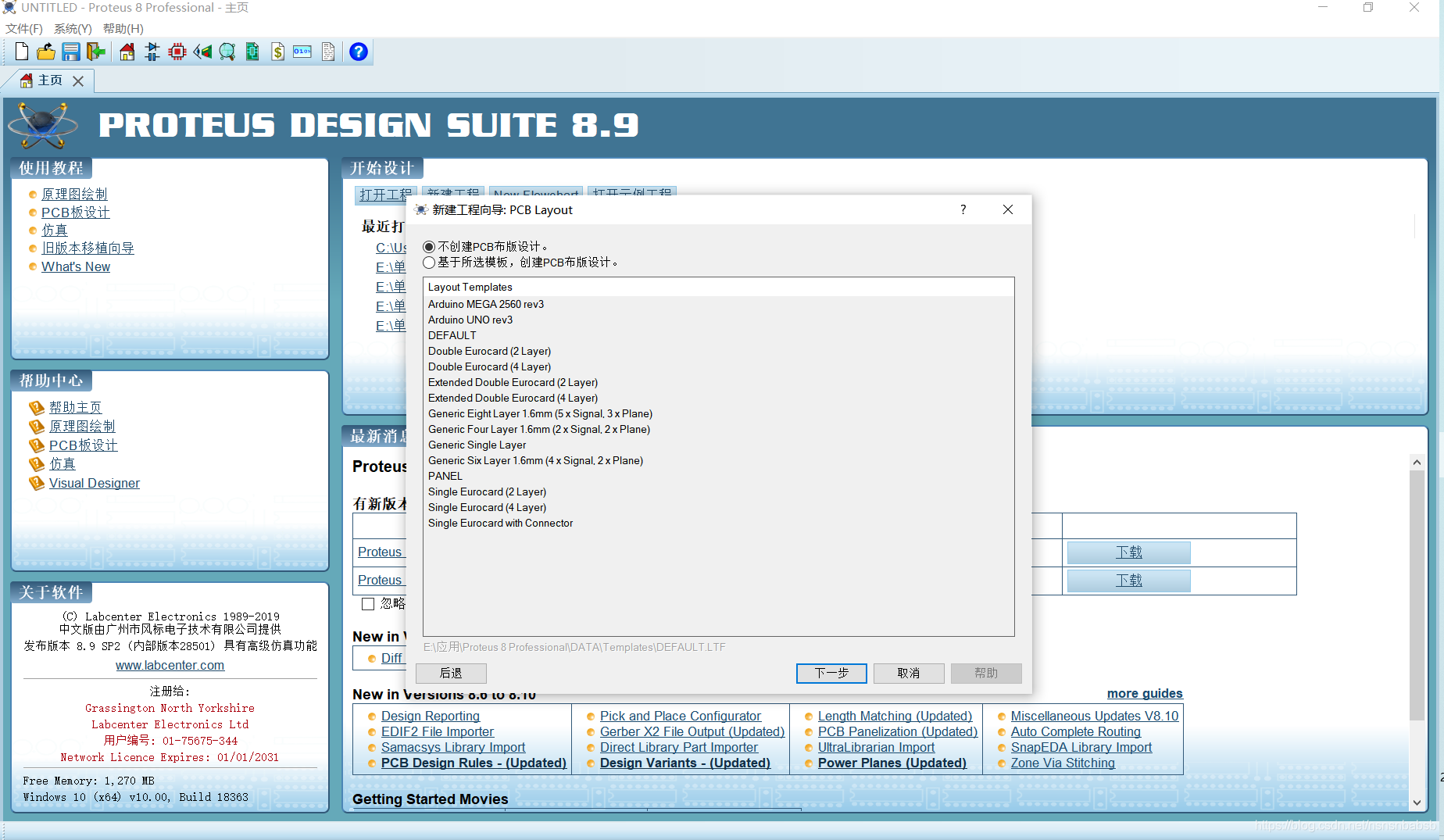
Task: Open the more guides link
Action: [1145, 694]
